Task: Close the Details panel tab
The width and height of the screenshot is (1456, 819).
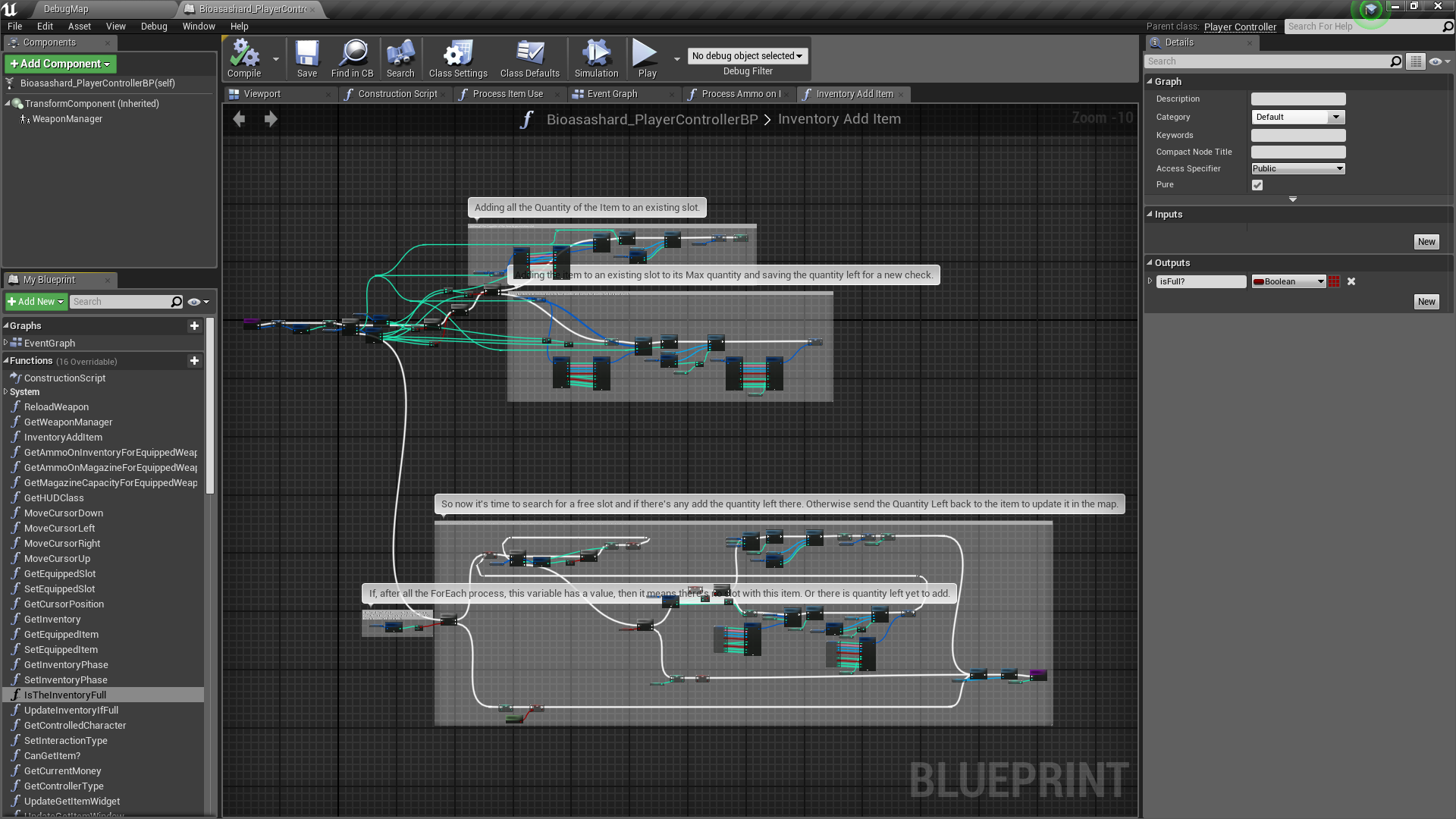Action: (x=1250, y=43)
